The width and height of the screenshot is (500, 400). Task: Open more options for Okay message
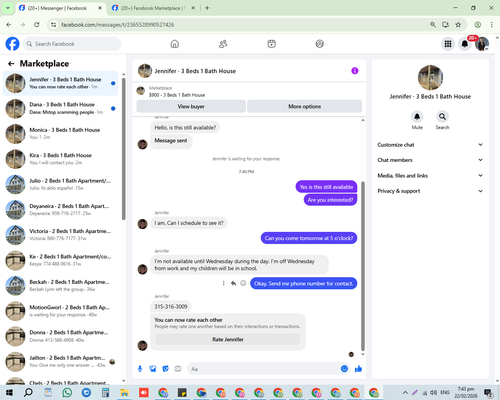[x=223, y=283]
